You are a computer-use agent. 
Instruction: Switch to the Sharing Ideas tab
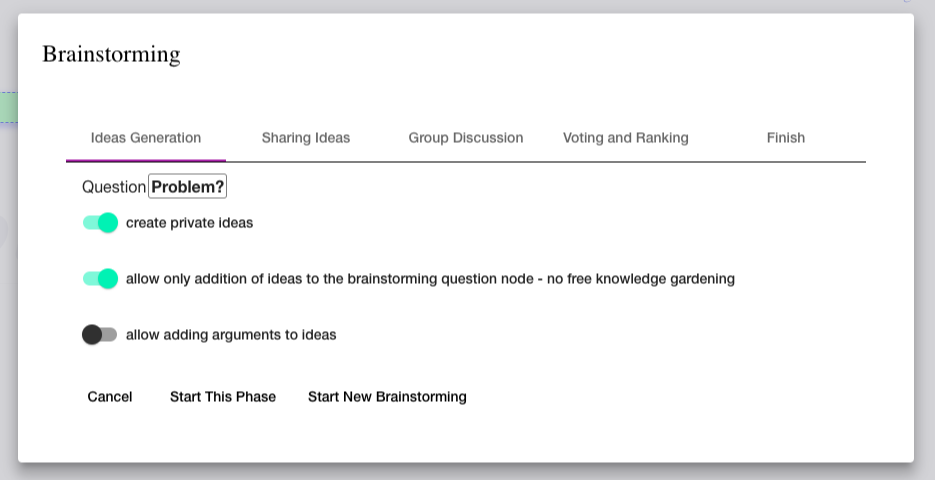point(306,138)
